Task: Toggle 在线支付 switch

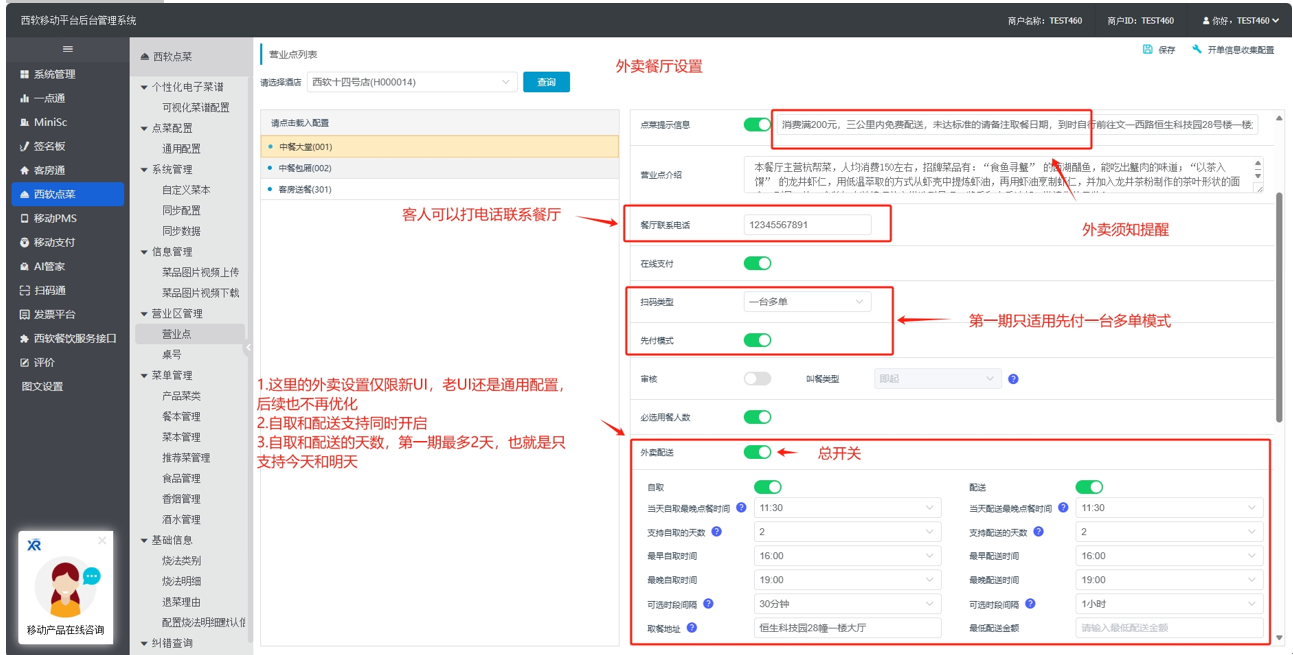Action: (757, 263)
